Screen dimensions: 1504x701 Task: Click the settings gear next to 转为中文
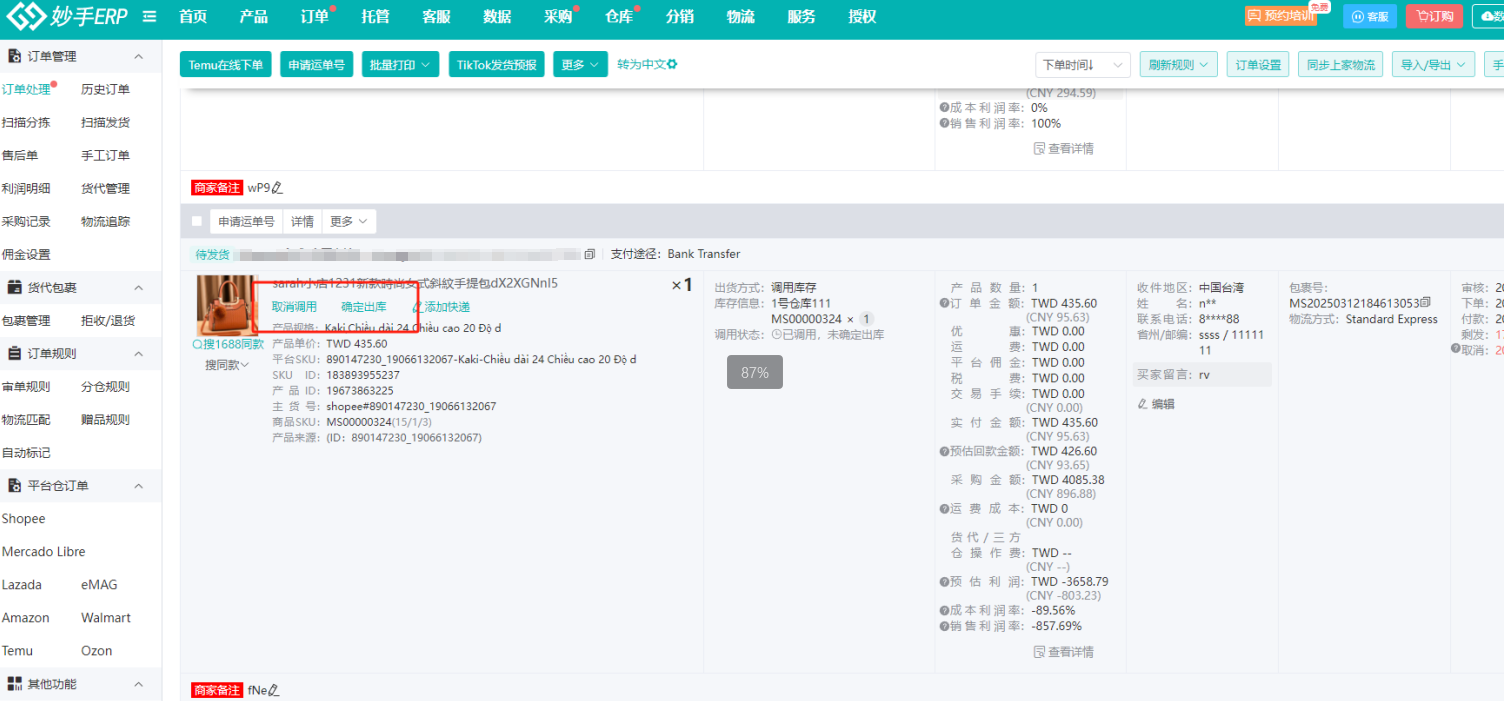point(673,64)
